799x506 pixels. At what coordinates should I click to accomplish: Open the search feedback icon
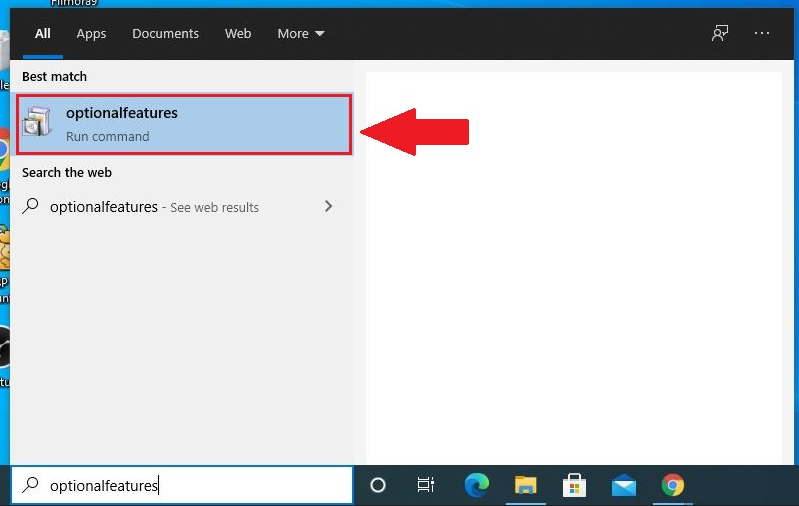click(x=720, y=34)
